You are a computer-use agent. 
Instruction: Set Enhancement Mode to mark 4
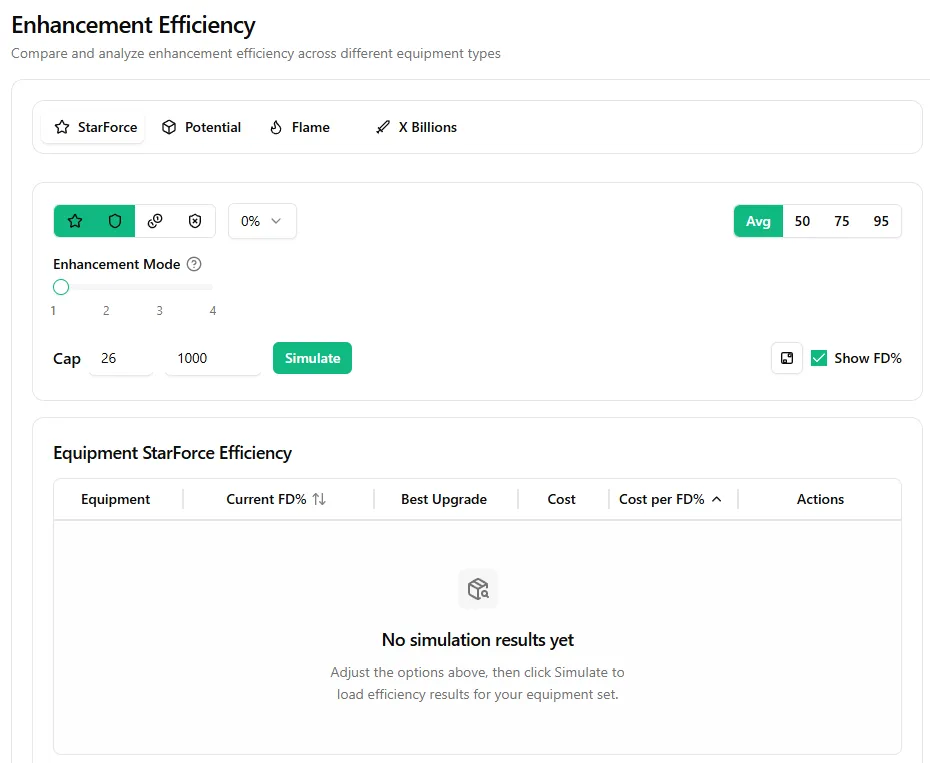[213, 310]
